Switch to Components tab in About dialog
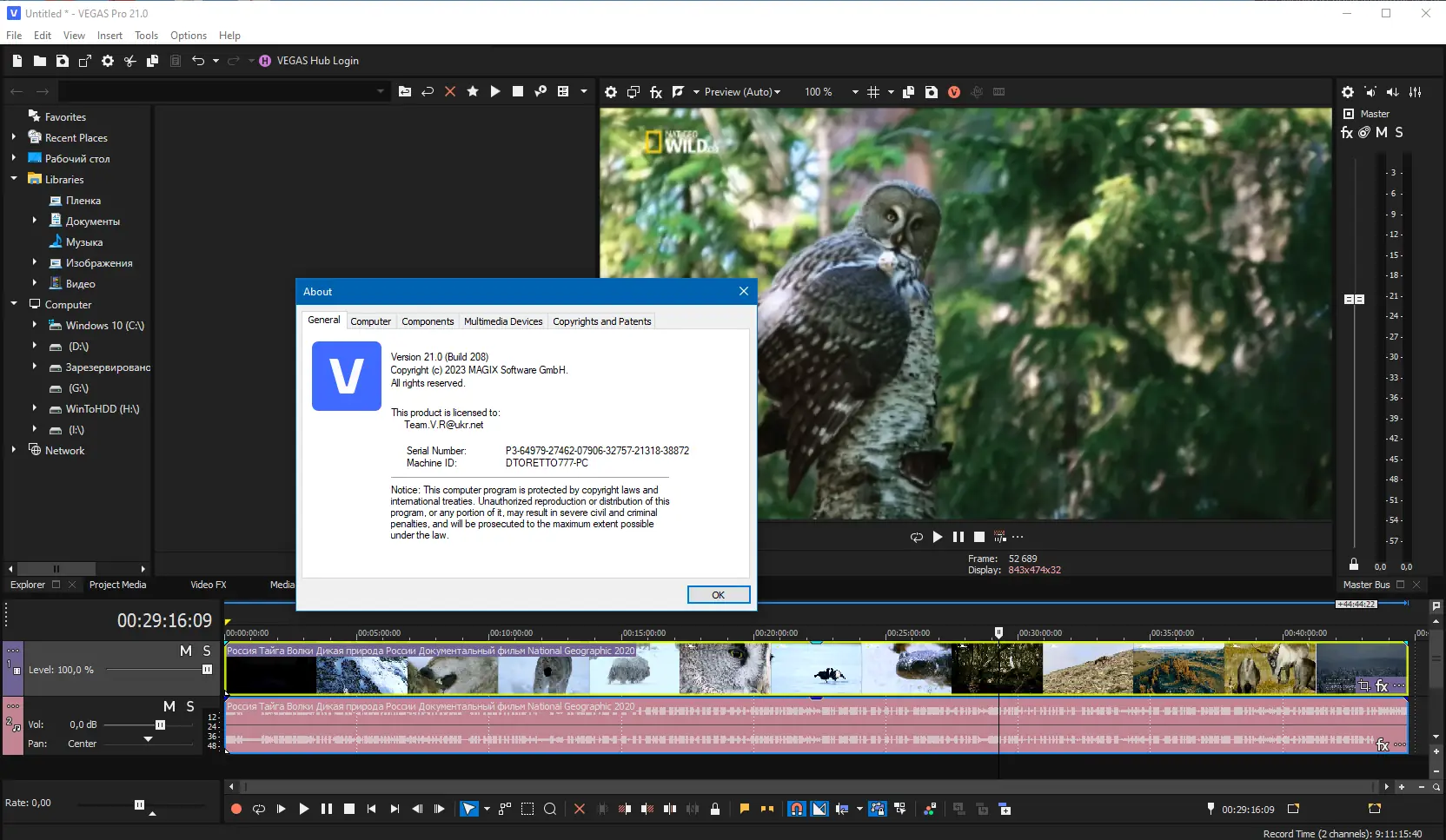This screenshot has width=1446, height=840. click(x=428, y=321)
